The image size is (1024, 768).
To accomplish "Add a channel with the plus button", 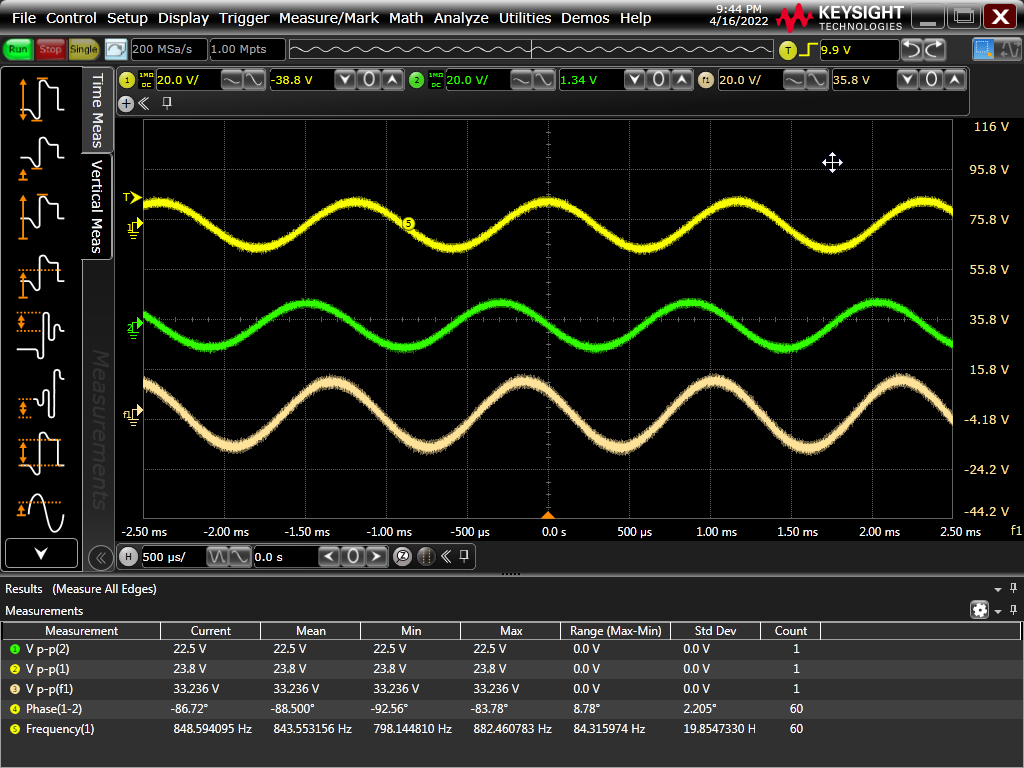I will coord(126,103).
